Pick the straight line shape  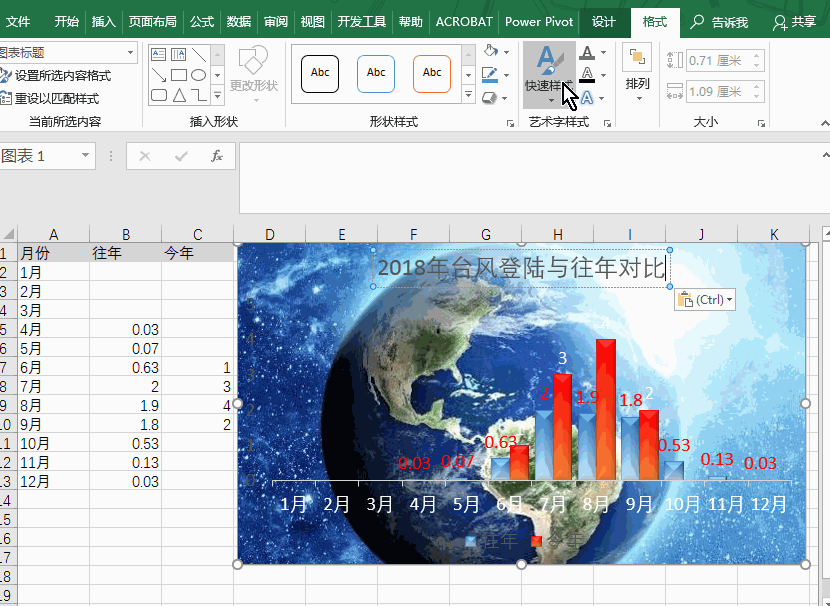tap(199, 55)
